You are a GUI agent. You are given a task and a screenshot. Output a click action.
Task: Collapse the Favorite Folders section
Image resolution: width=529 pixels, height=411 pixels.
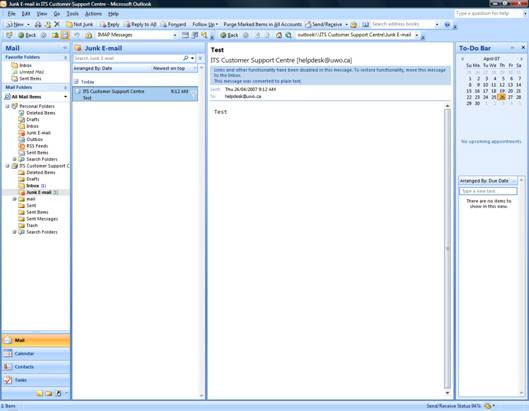[x=65, y=58]
